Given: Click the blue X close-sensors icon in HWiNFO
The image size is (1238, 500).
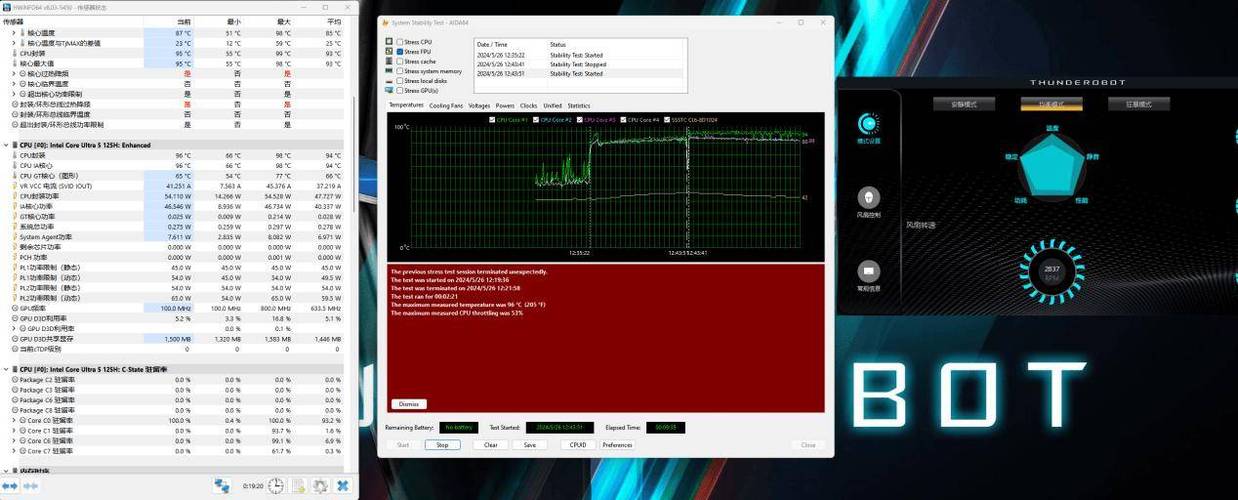Looking at the screenshot, I should (342, 485).
